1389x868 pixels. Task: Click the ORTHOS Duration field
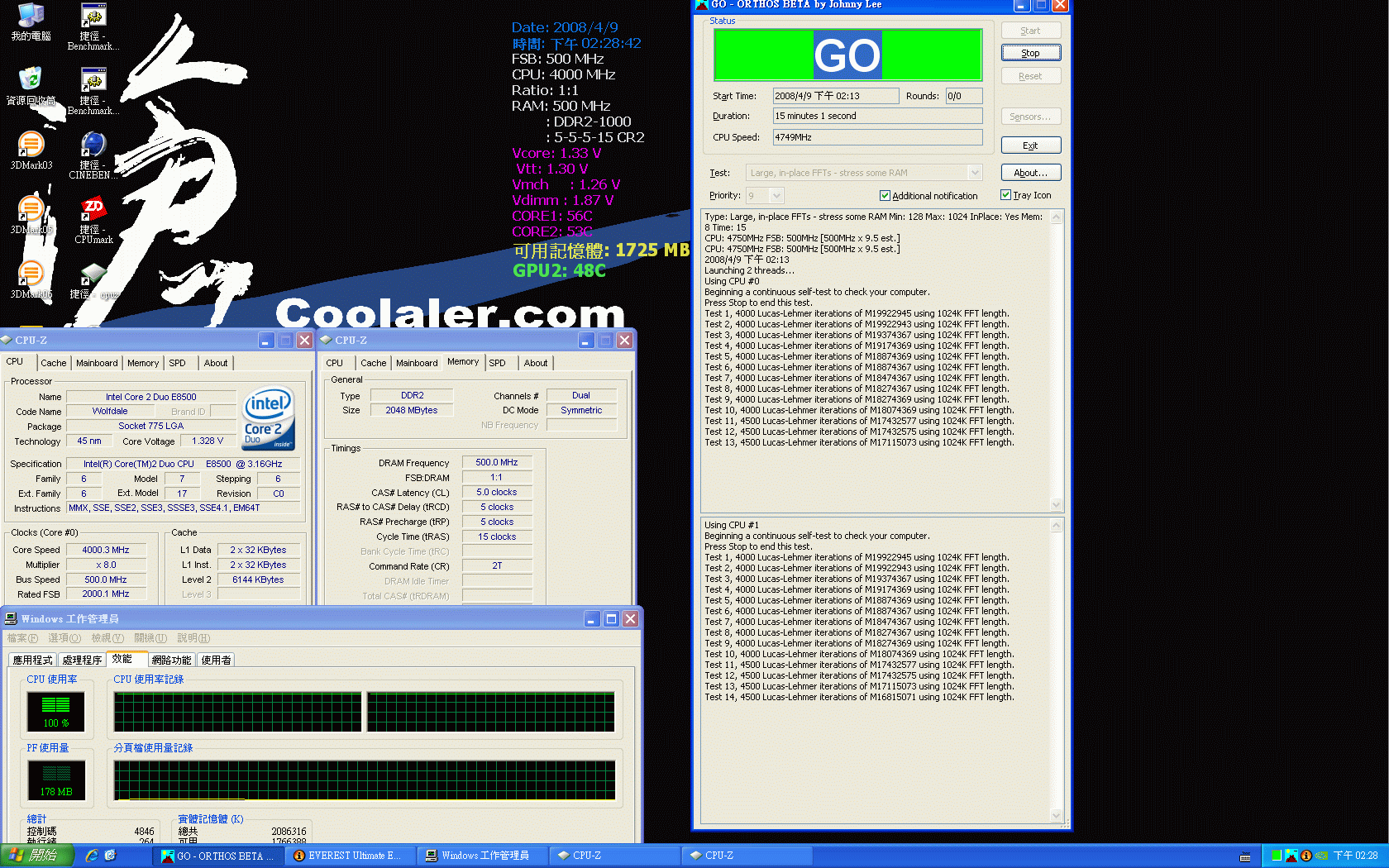877,116
